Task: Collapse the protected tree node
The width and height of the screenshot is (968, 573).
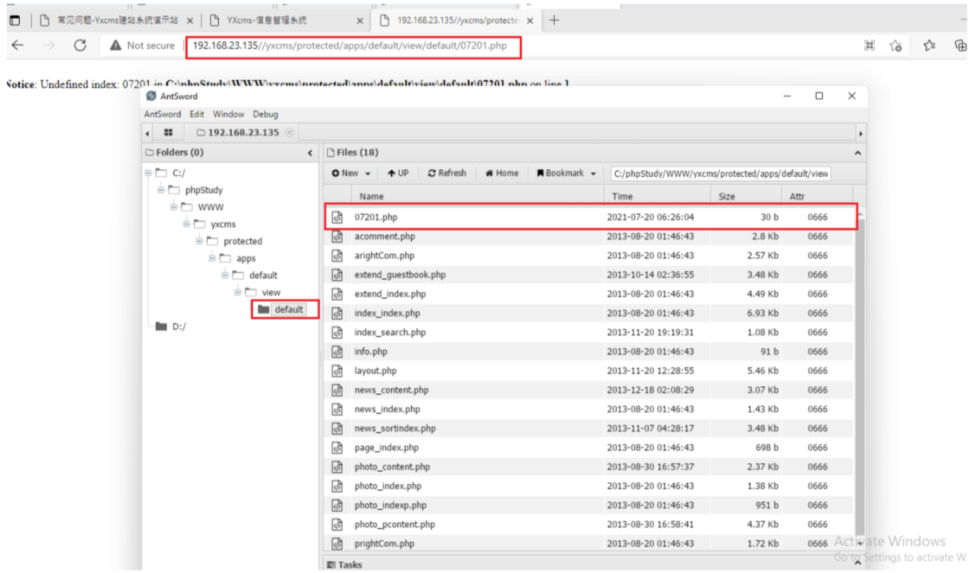Action: click(199, 241)
